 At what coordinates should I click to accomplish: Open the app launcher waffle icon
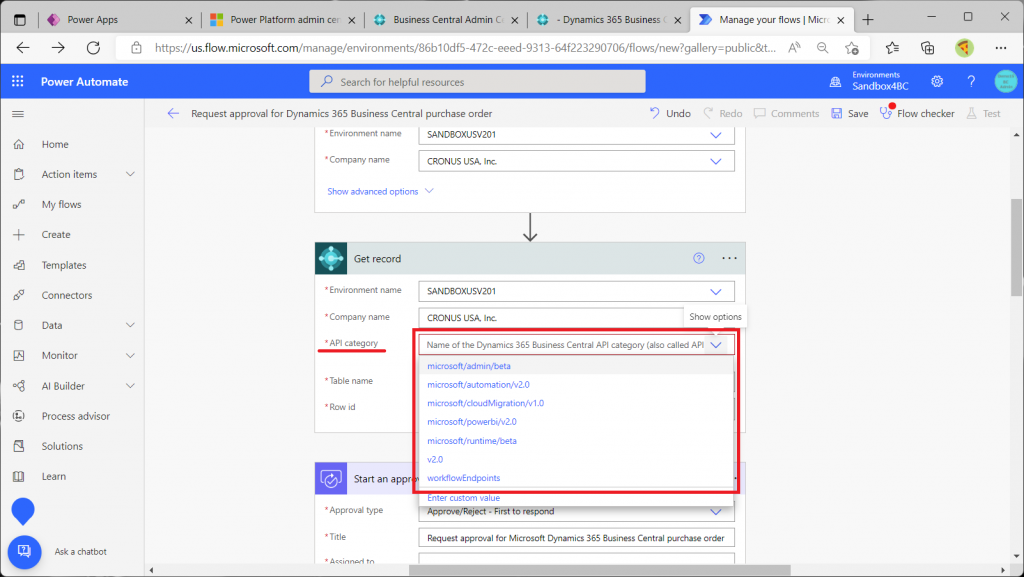(18, 82)
